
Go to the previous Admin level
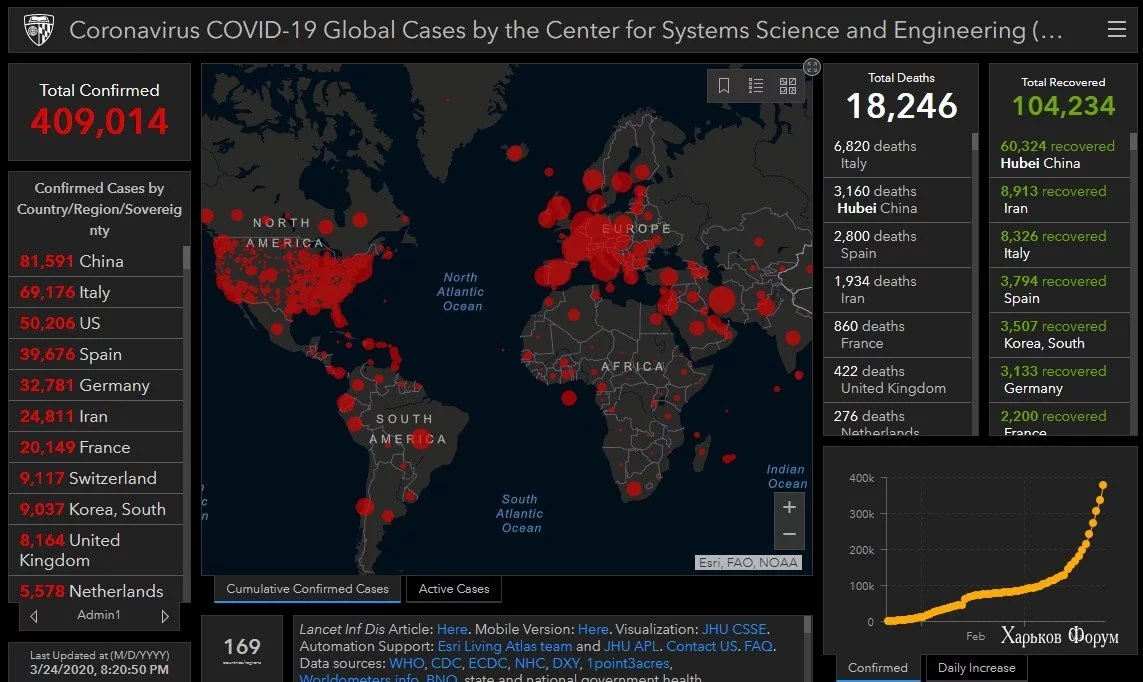coord(35,616)
